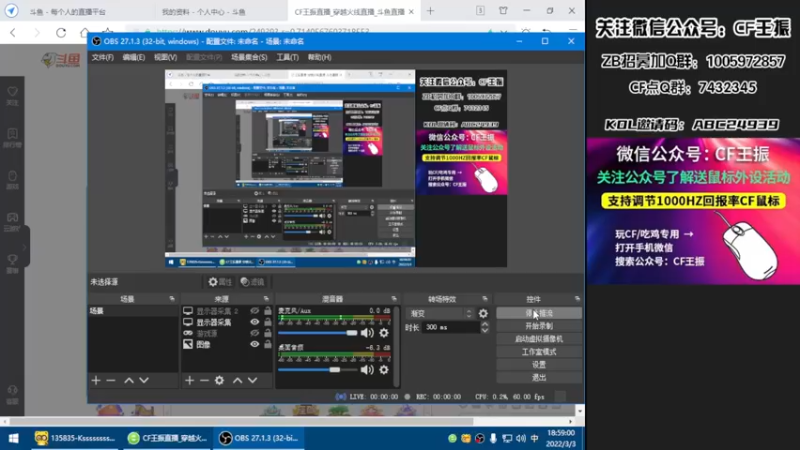Close the CF王振直播 browser tab
This screenshot has width=800, height=450.
[x=411, y=11]
